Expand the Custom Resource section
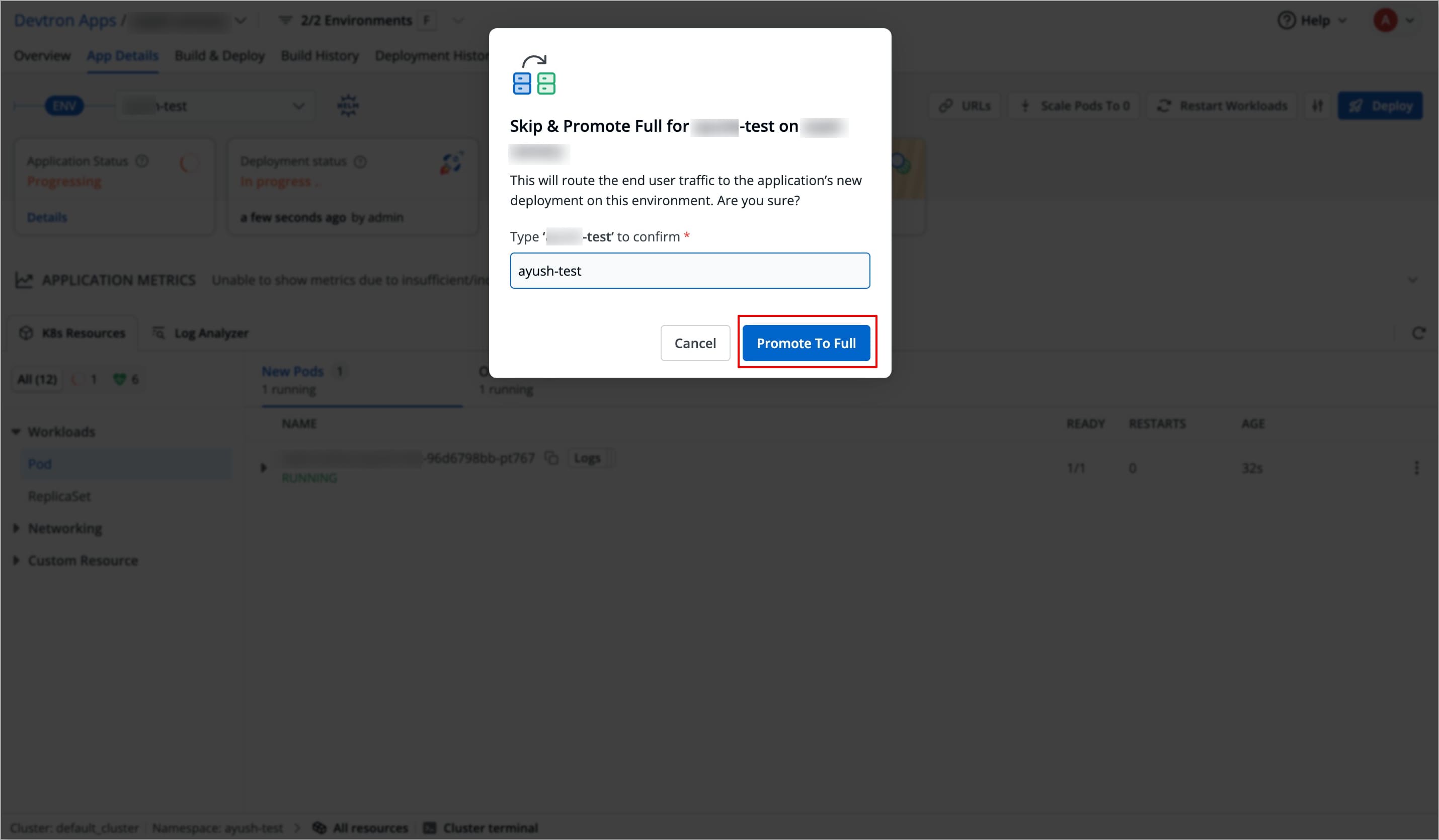The image size is (1439, 840). [82, 560]
